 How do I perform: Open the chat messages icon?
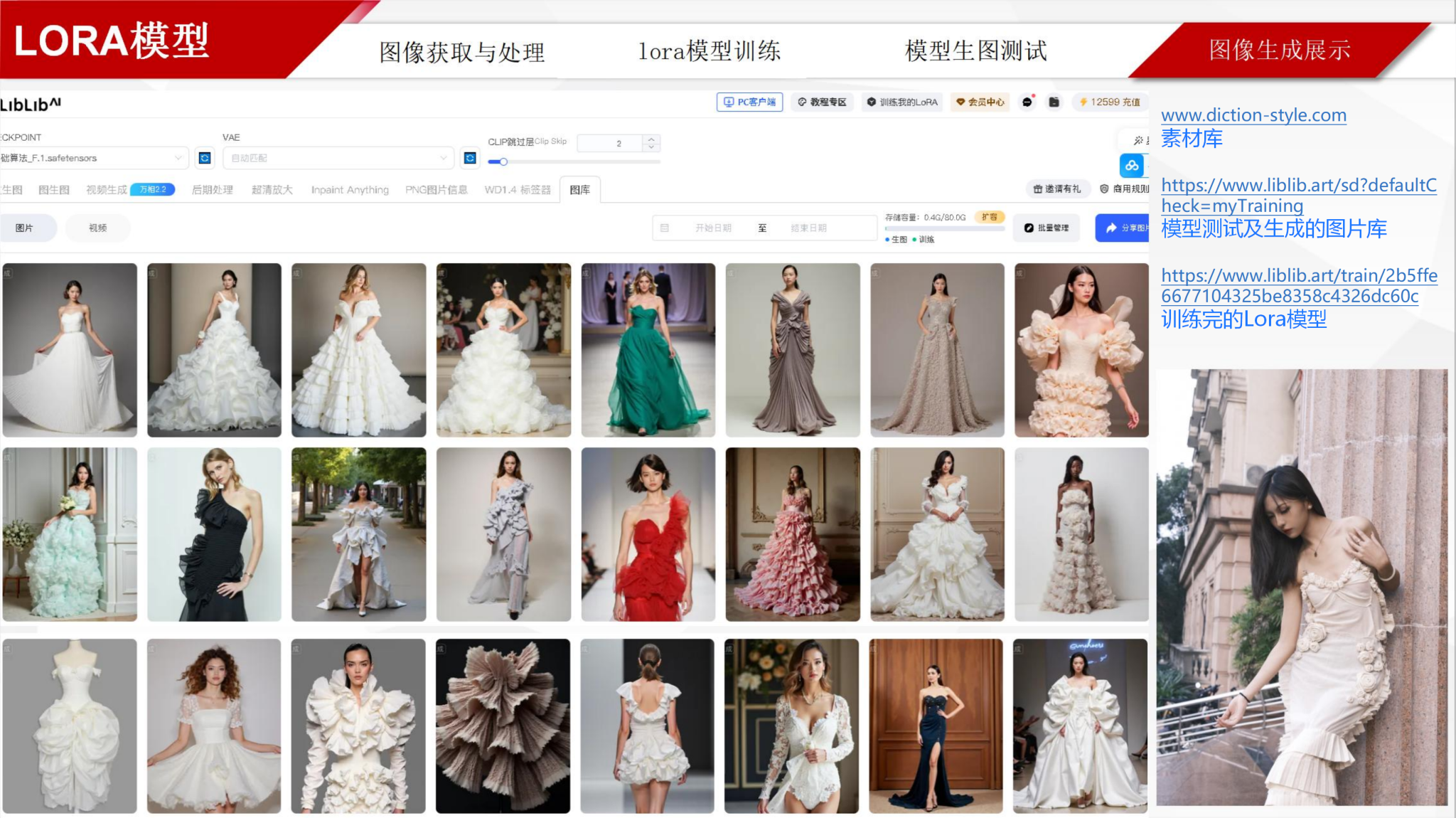[1027, 102]
